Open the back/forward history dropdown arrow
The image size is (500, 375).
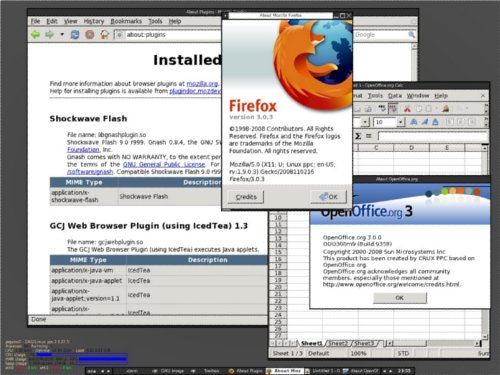62,34
